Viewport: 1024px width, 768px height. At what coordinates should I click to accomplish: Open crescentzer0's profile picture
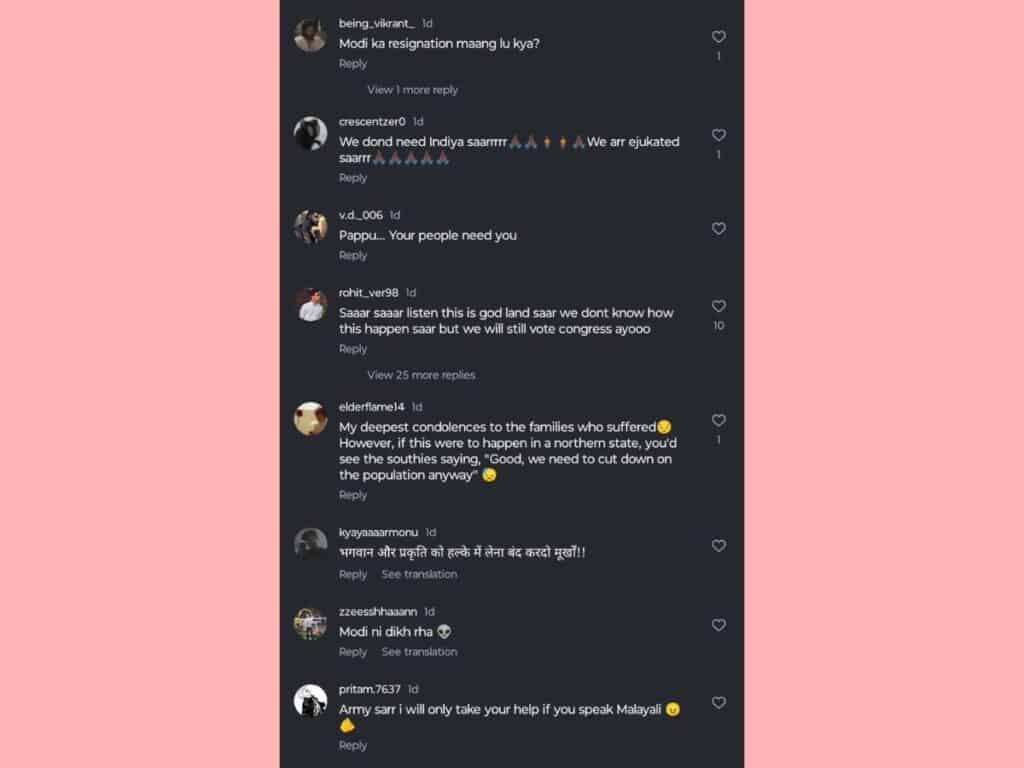pos(310,133)
